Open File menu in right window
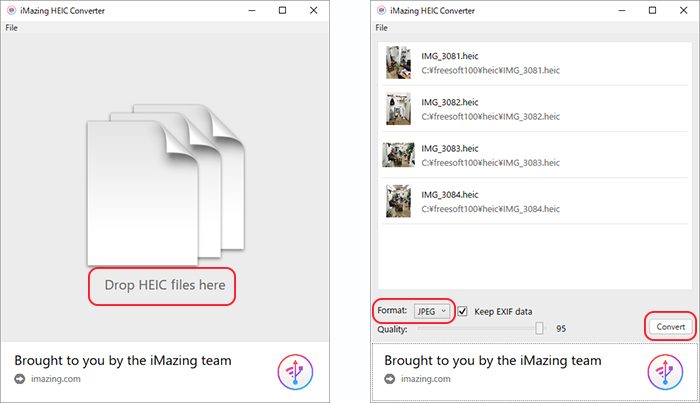 [x=381, y=28]
